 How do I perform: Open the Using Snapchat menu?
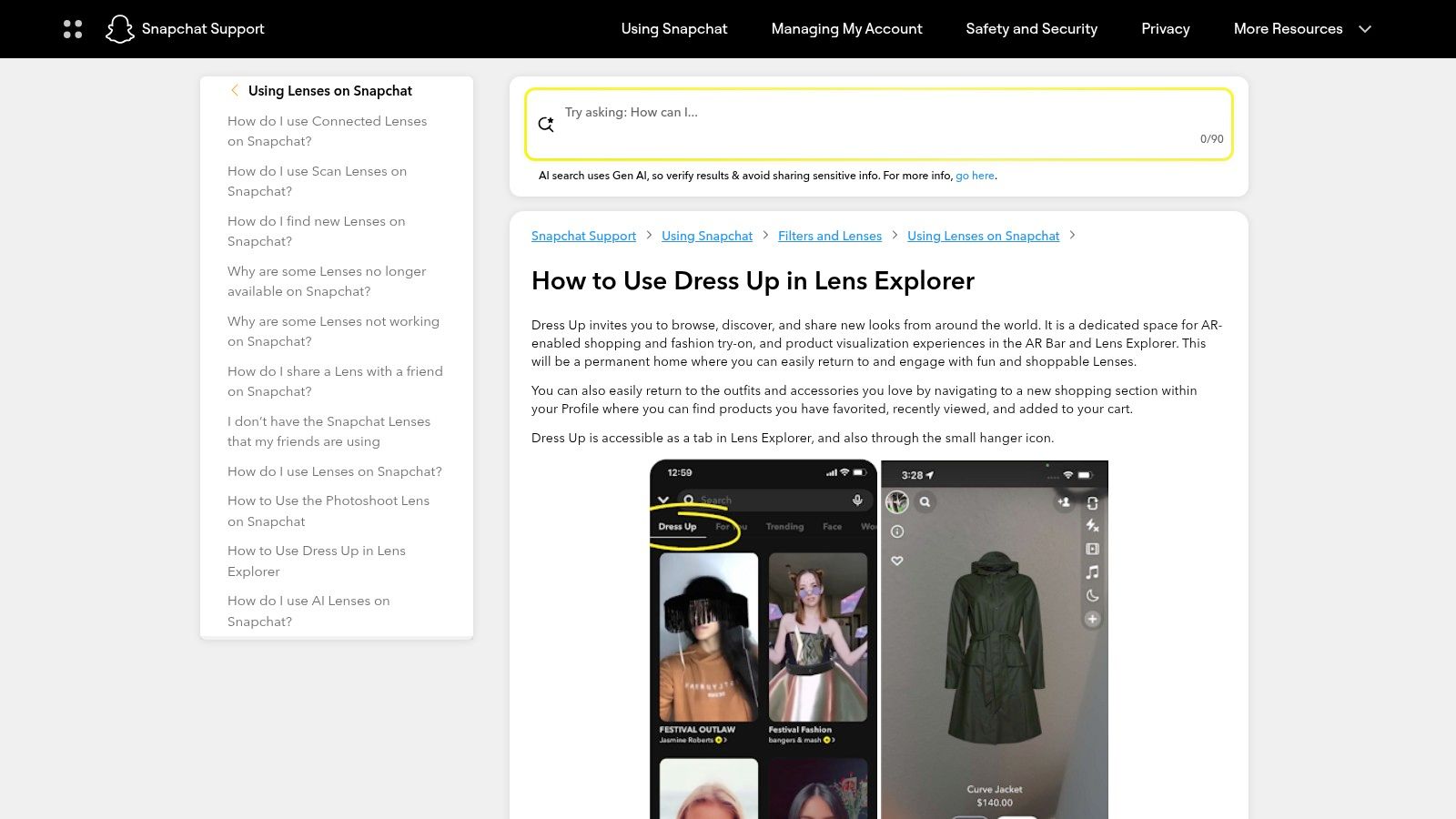(x=674, y=29)
